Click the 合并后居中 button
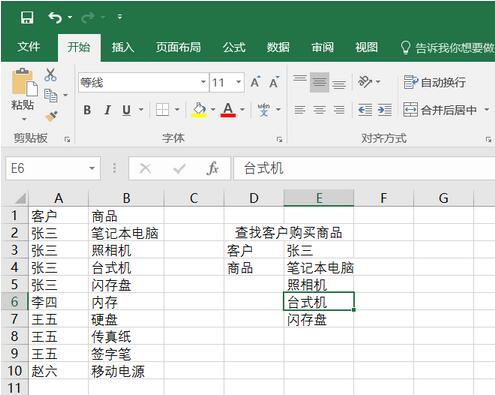 [440, 110]
